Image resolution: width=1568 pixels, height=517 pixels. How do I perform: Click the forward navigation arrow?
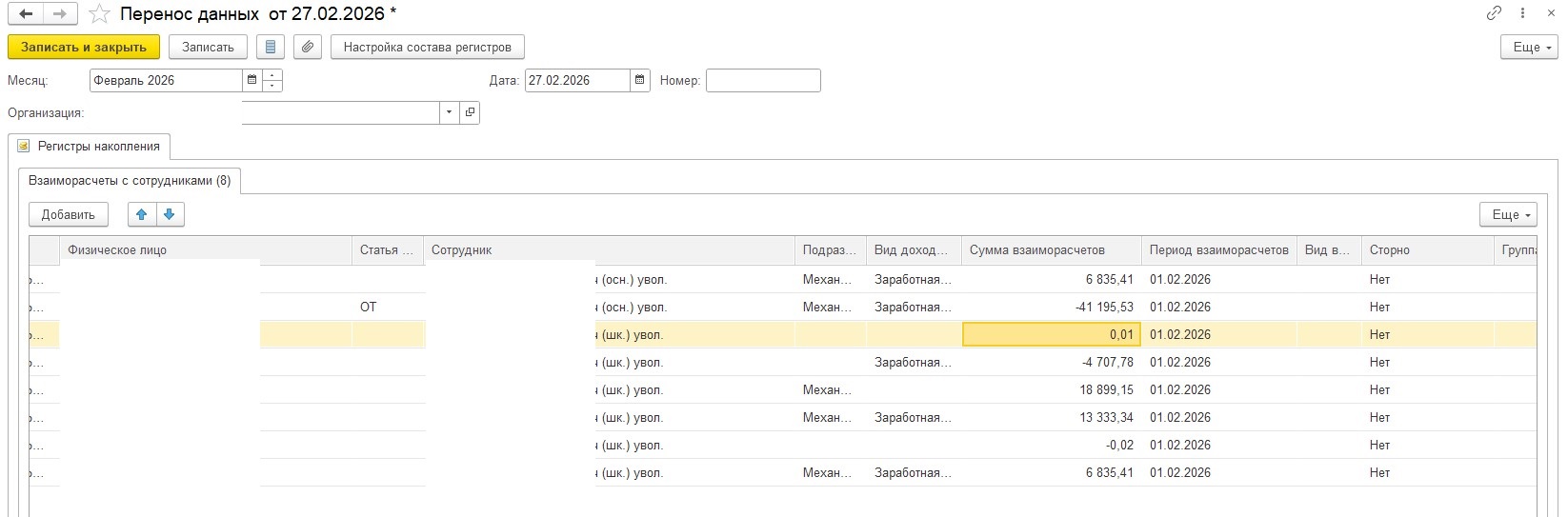coord(59,14)
